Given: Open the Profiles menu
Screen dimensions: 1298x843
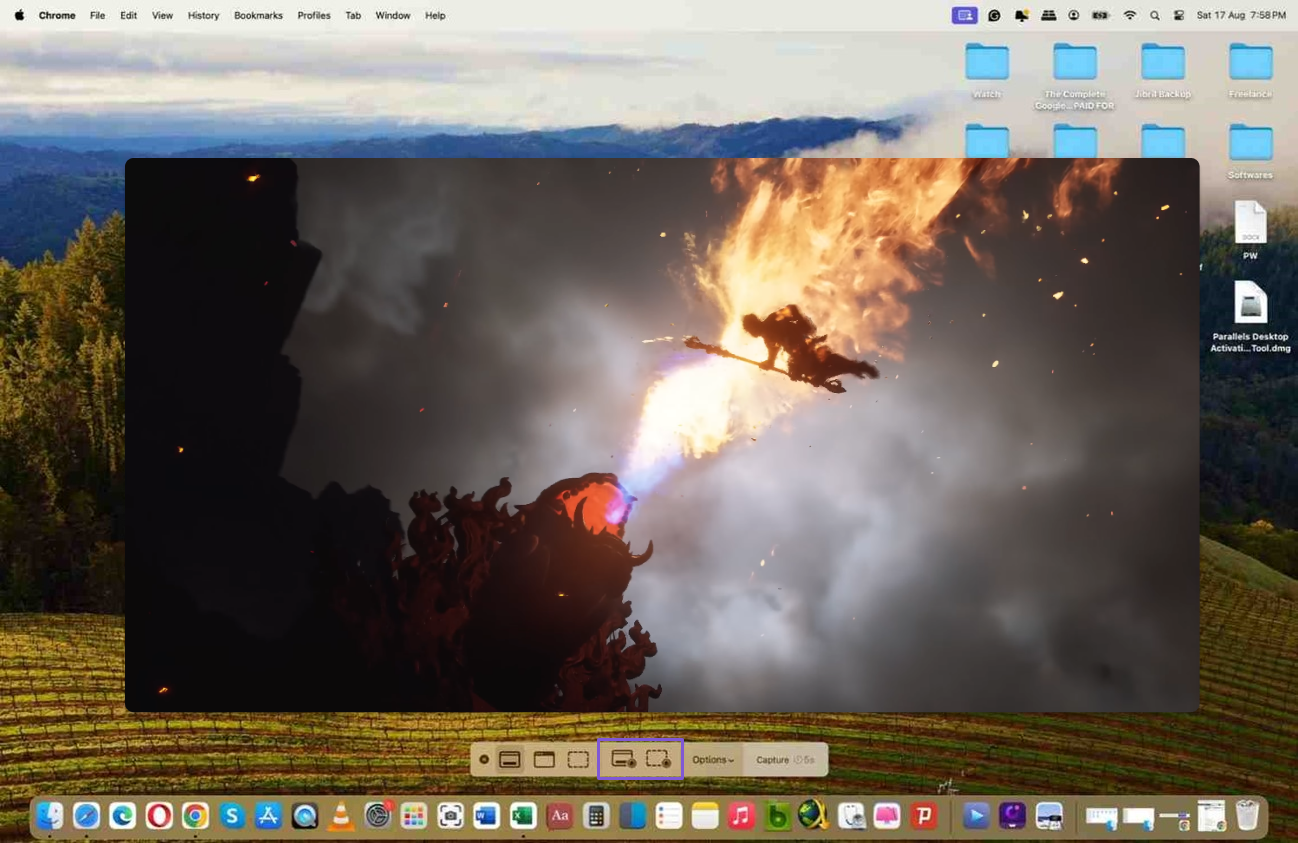Looking at the screenshot, I should 314,15.
